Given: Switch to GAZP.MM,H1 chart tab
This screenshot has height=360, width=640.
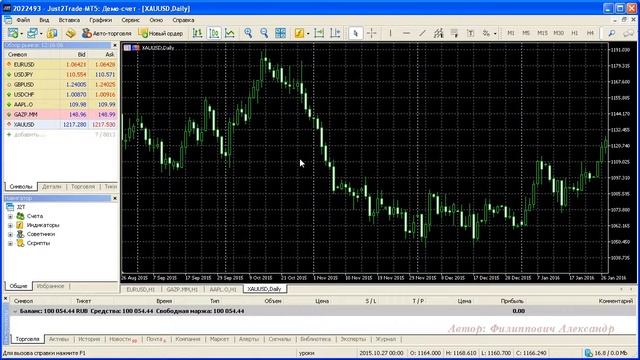Looking at the screenshot, I should tap(182, 289).
